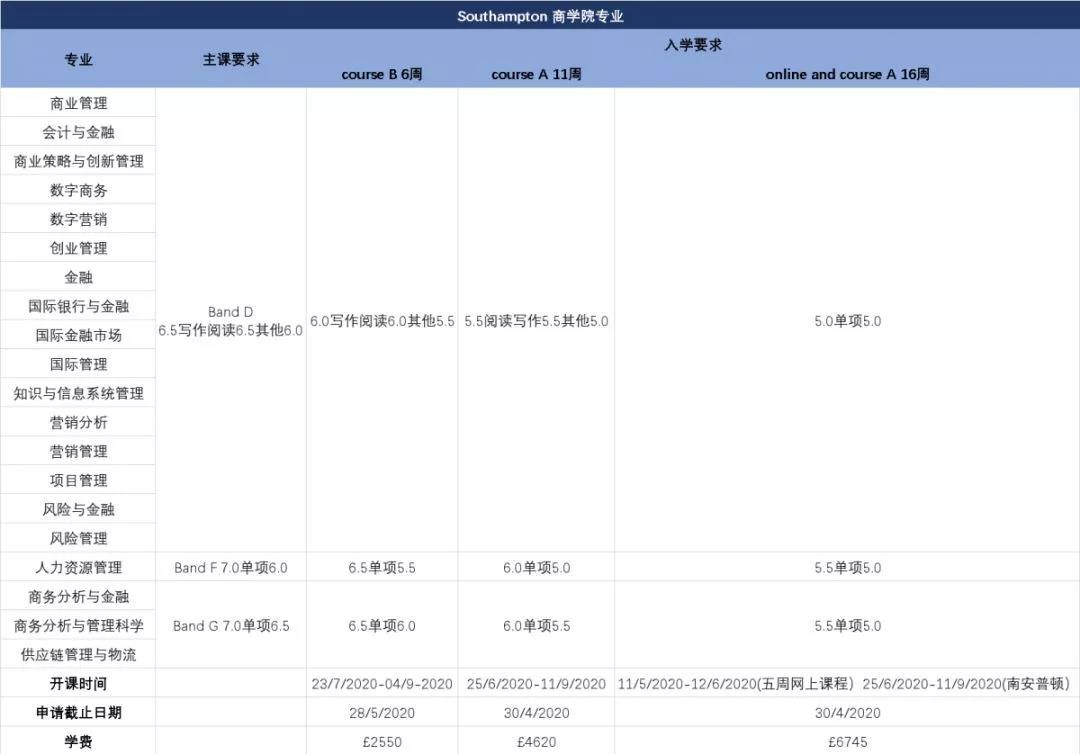Select the 专业 column header
The image size is (1080, 754).
77,58
